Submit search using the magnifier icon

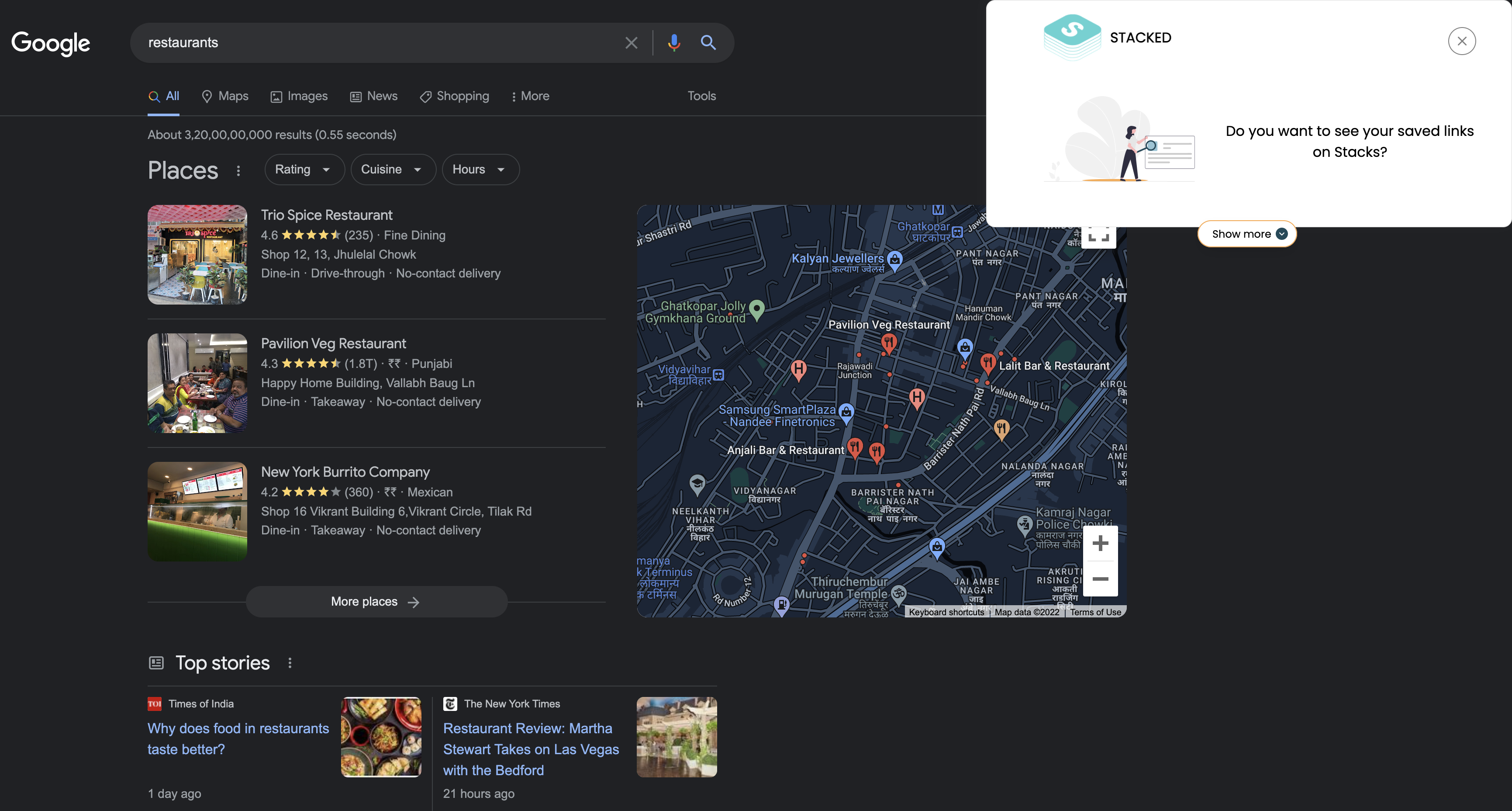708,43
